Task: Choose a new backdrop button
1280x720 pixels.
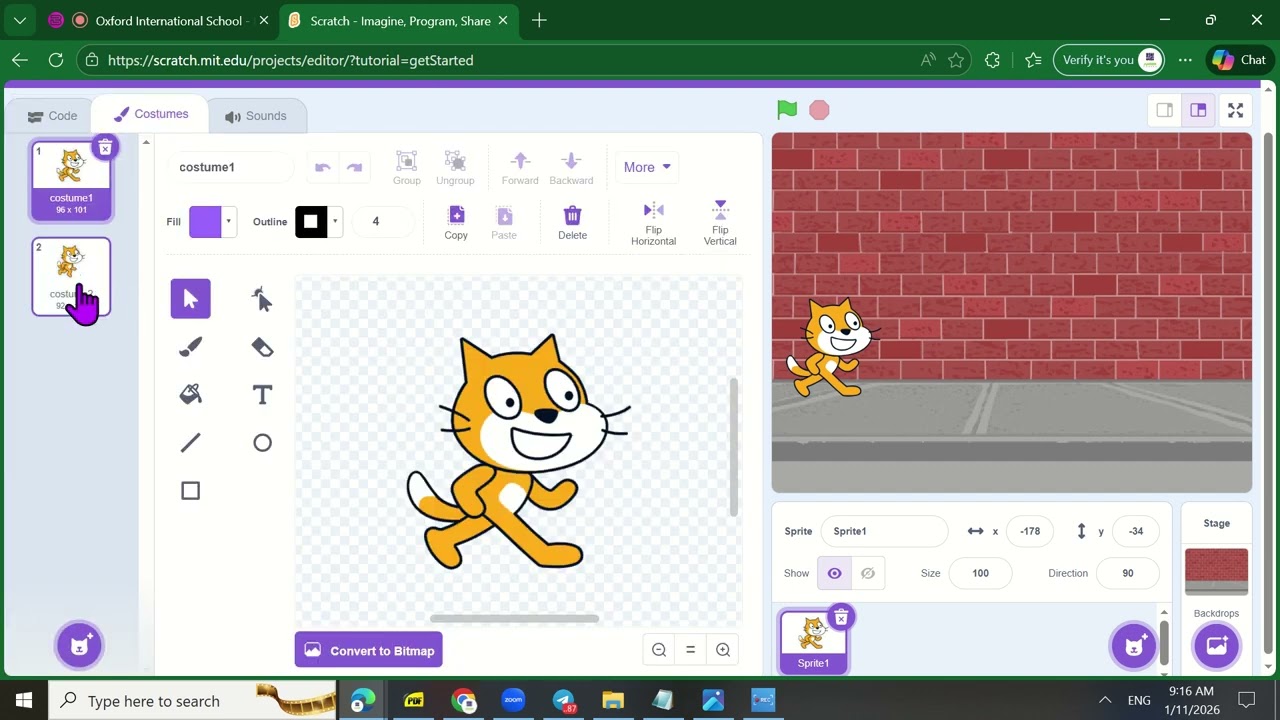Action: point(1216,645)
